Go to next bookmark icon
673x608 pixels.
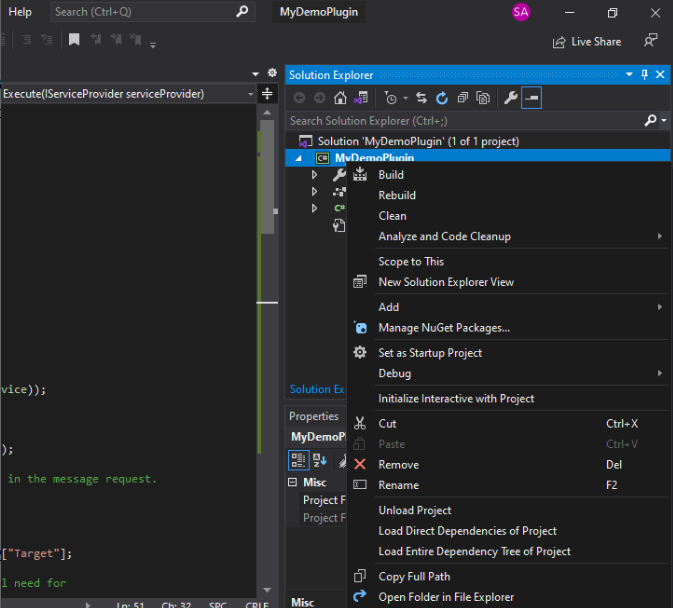pyautogui.click(x=116, y=39)
